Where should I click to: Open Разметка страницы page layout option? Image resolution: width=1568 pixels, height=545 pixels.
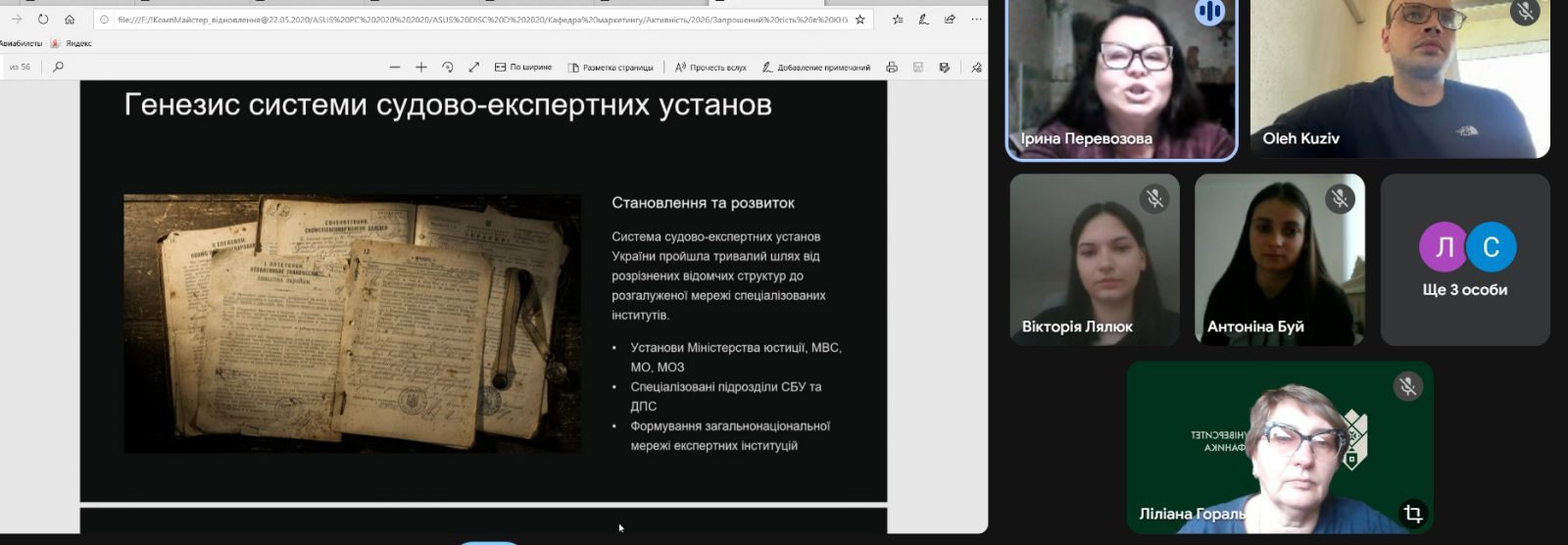pos(611,67)
